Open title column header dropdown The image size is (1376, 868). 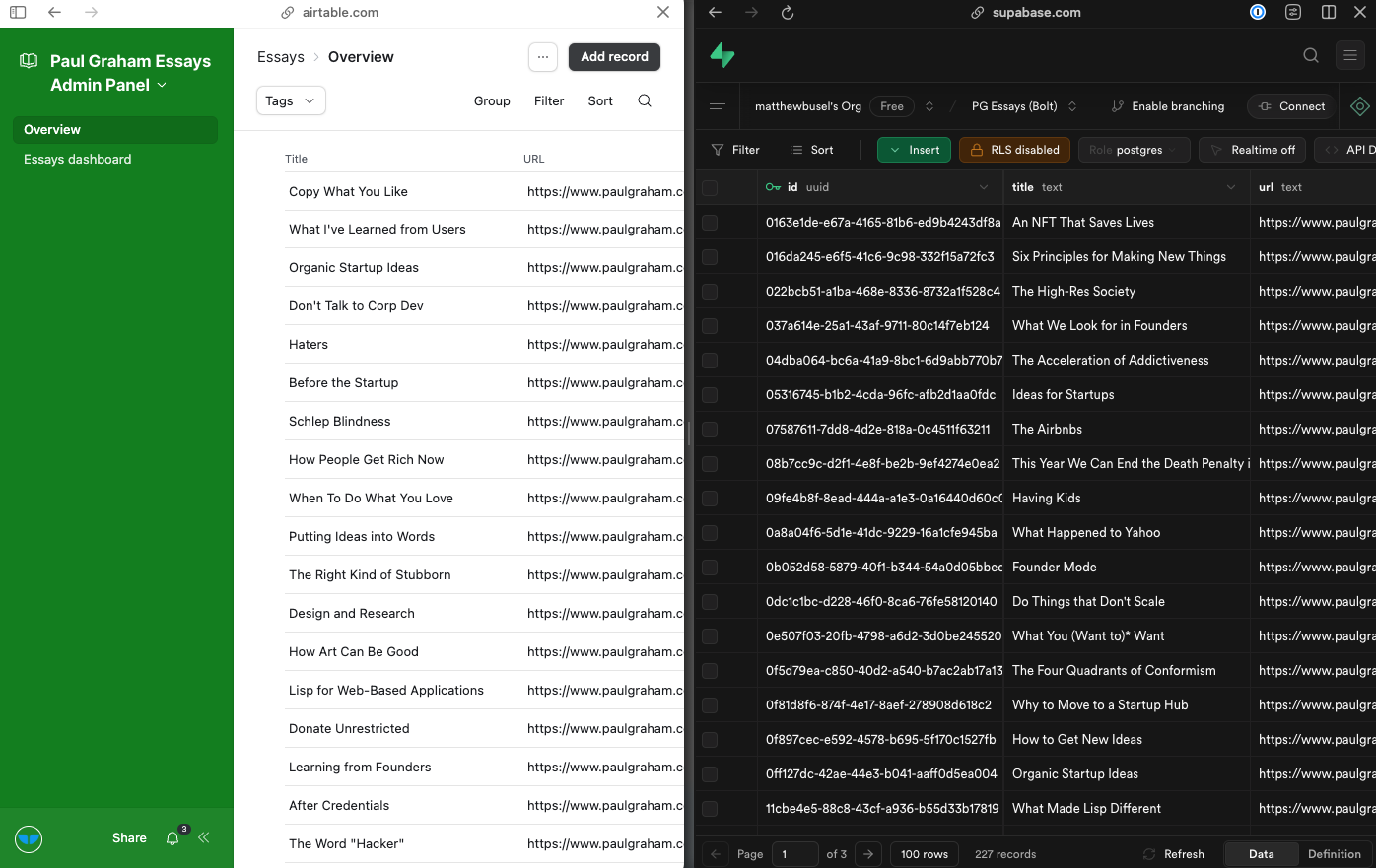1230,187
